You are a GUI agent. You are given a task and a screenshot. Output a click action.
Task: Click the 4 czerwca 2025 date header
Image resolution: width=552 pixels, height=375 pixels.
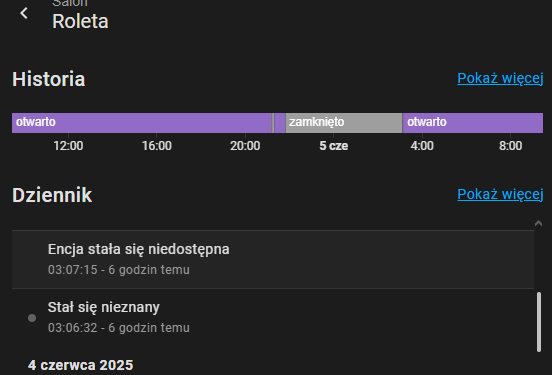point(81,365)
